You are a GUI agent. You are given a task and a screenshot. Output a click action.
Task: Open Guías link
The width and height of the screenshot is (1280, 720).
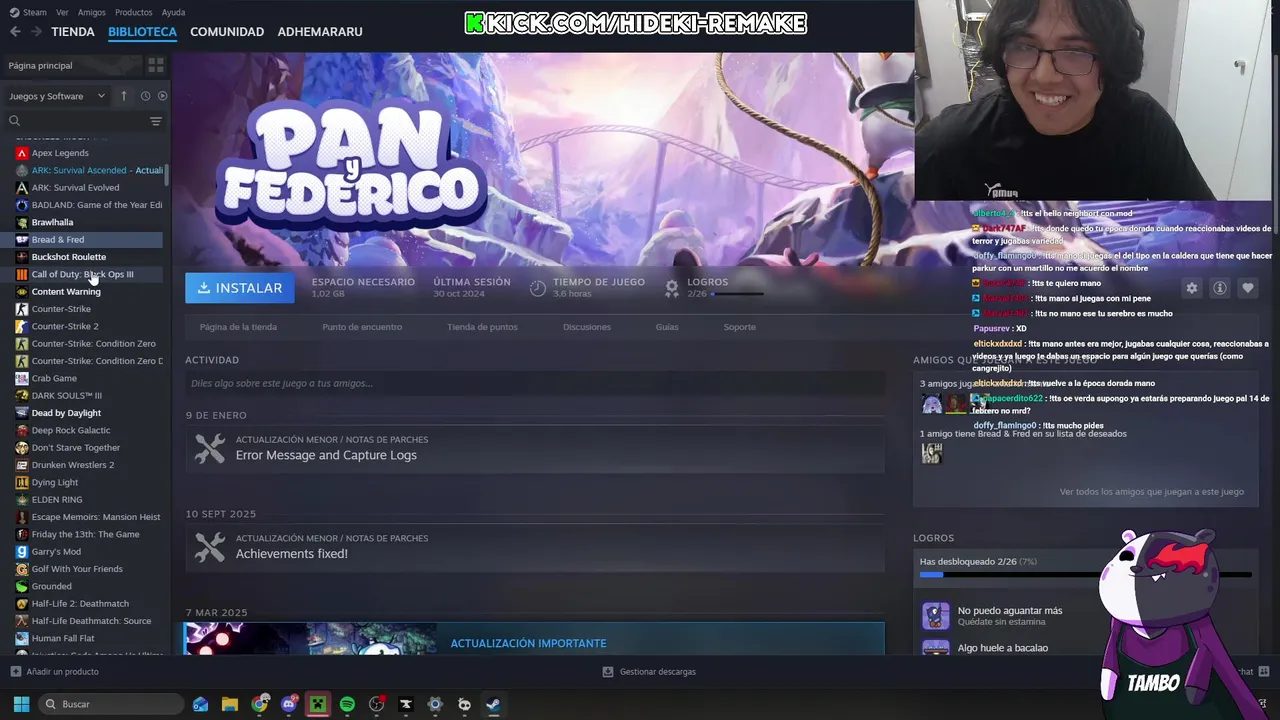point(667,327)
